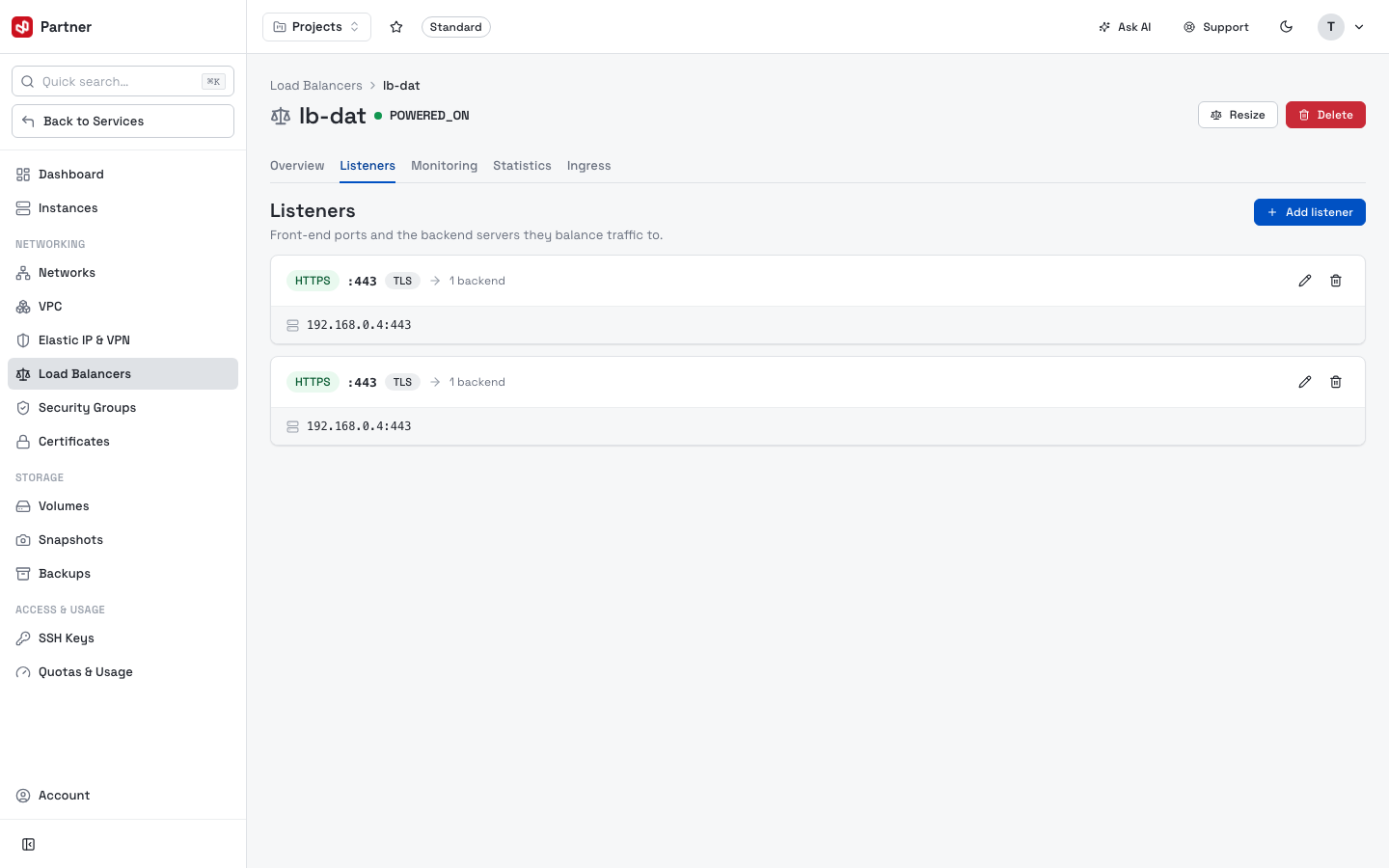Screen dimensions: 1389x868
Task: Open Ask AI assistant
Action: [1125, 27]
